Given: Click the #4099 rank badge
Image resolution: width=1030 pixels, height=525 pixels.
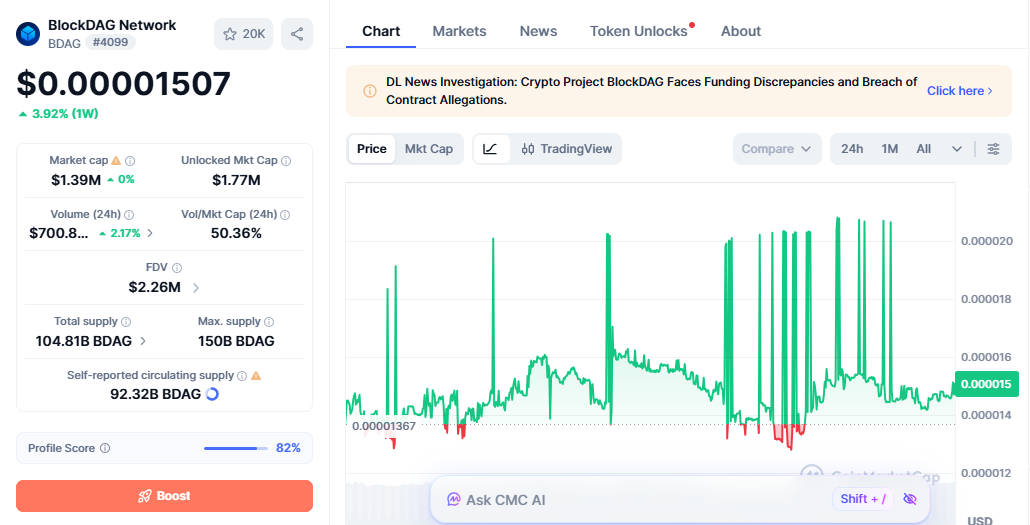Looking at the screenshot, I should (x=110, y=43).
